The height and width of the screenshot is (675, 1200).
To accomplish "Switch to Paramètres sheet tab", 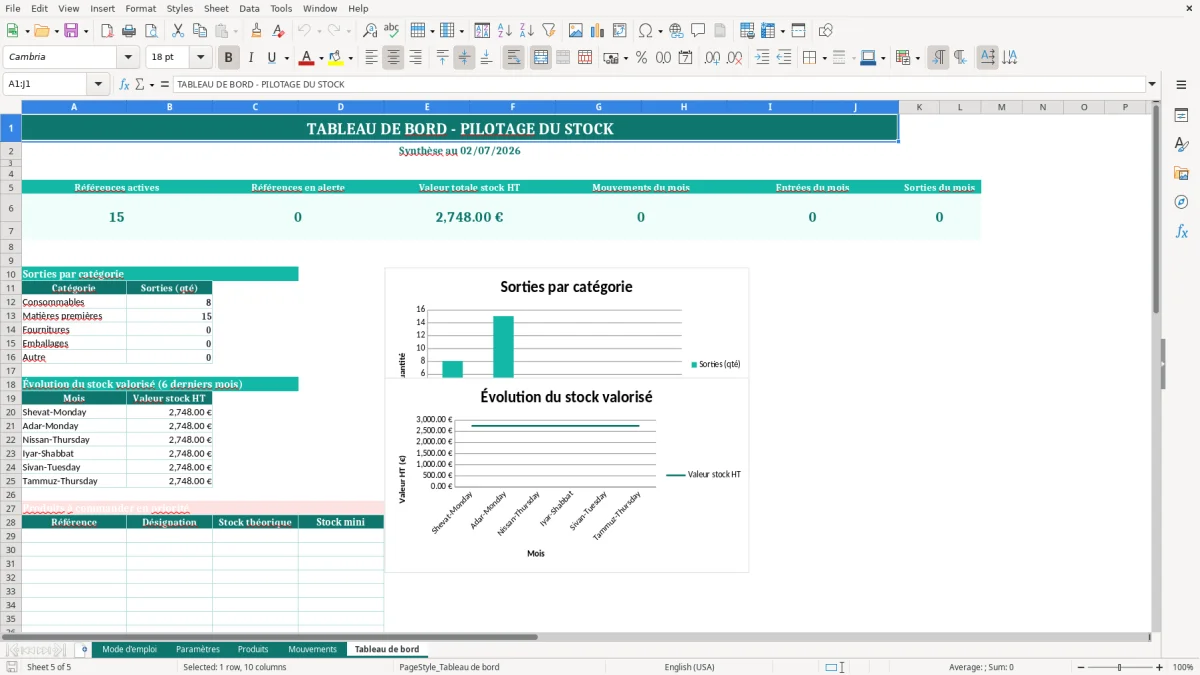I will 198,650.
